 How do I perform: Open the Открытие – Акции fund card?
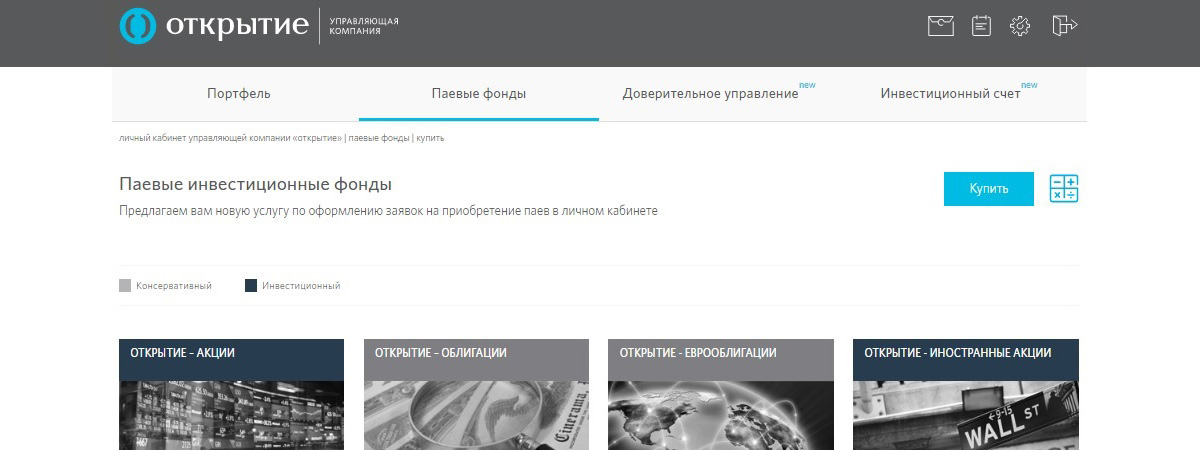[x=231, y=394]
